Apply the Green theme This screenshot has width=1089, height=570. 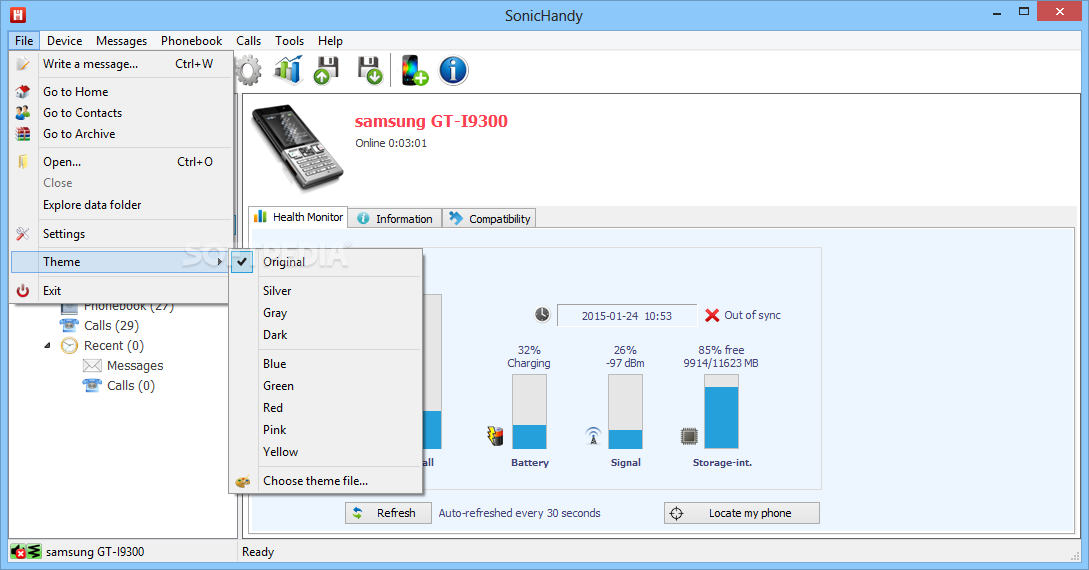326,386
